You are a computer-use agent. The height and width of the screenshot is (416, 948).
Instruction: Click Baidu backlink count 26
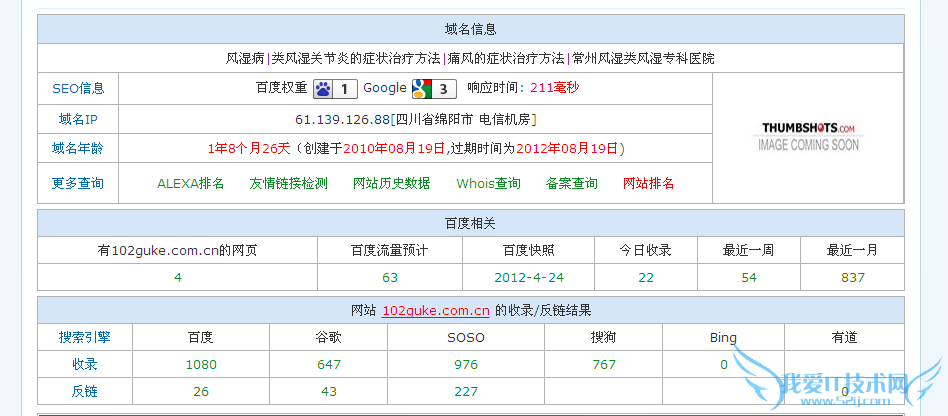pyautogui.click(x=201, y=392)
